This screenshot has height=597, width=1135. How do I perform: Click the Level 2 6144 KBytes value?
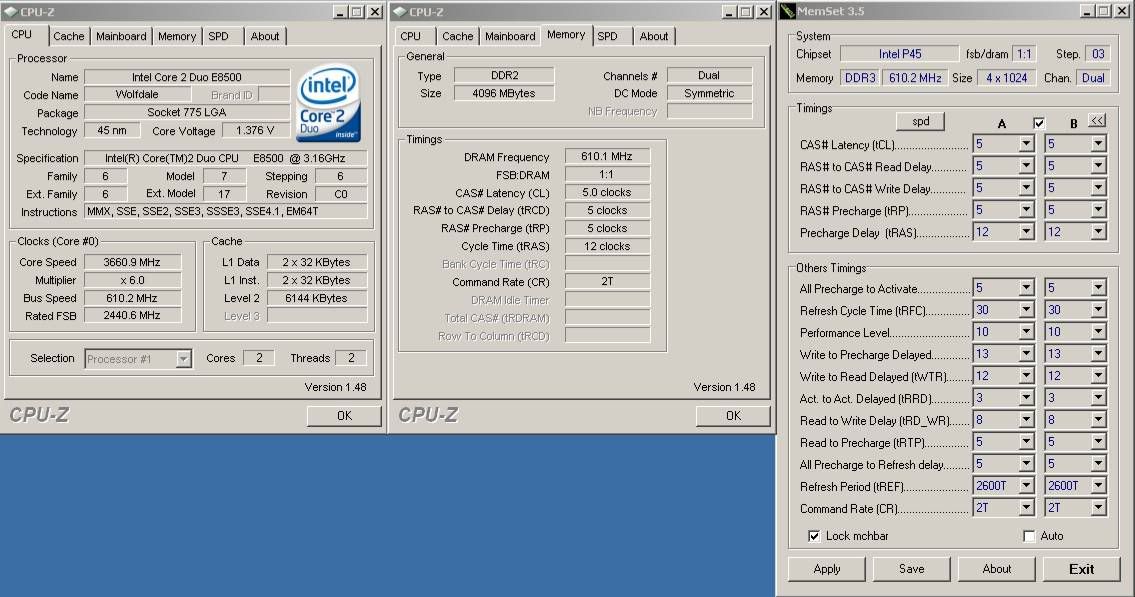(316, 297)
